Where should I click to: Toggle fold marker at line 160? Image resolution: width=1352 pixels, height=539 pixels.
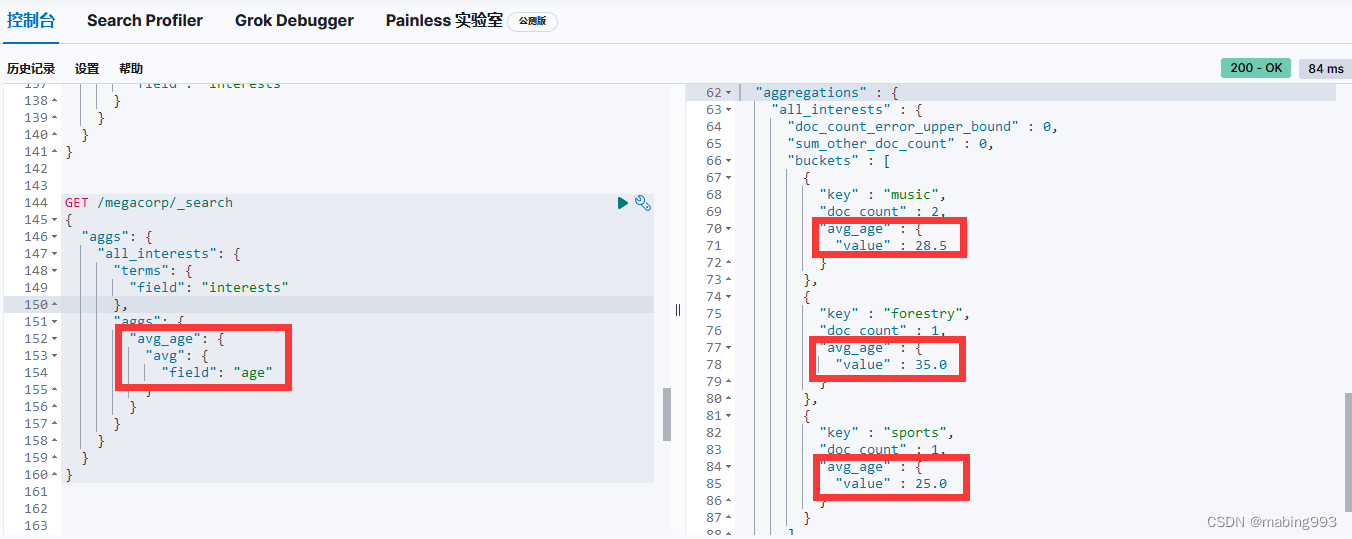(55, 475)
